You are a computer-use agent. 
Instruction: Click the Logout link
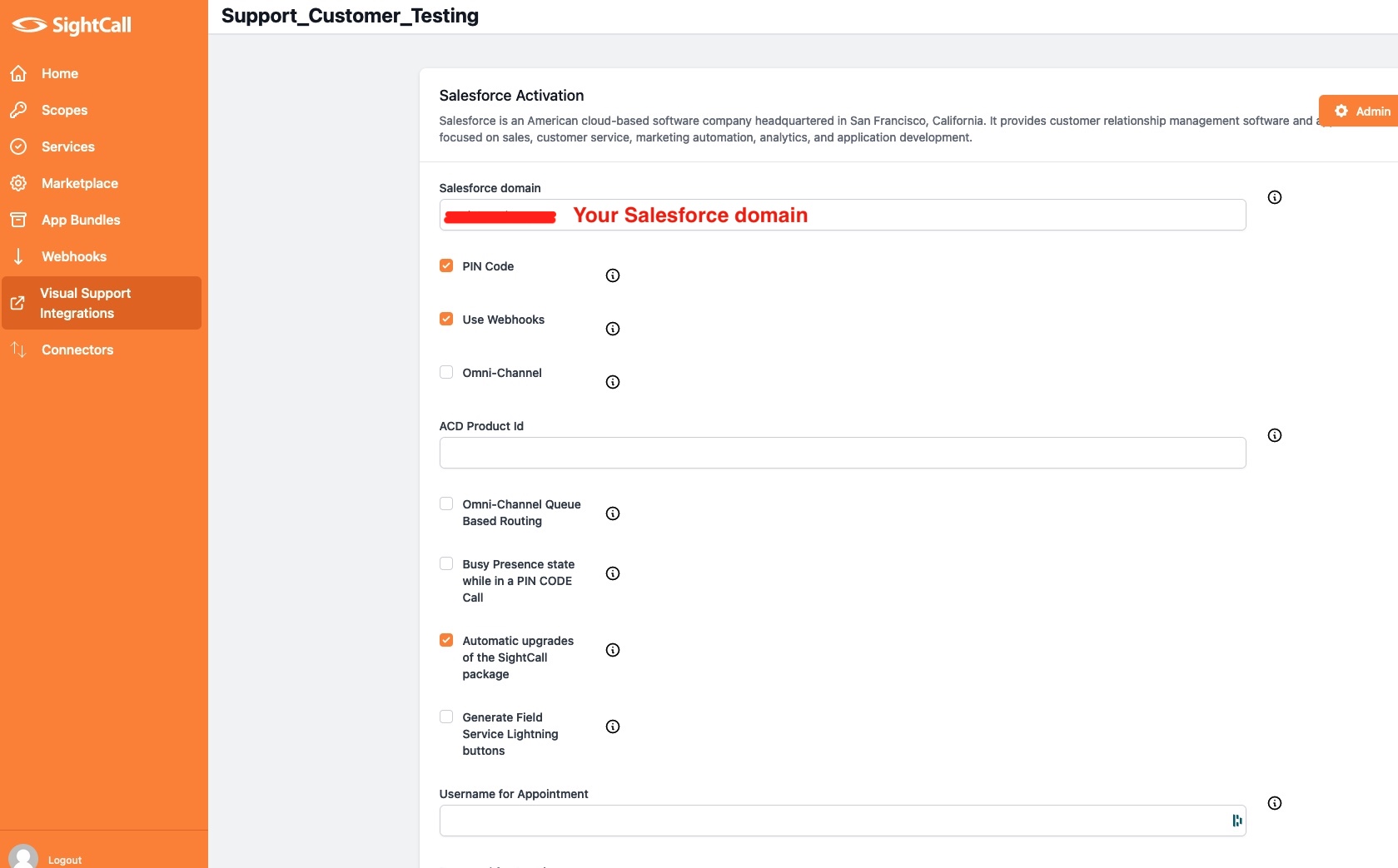[65, 860]
